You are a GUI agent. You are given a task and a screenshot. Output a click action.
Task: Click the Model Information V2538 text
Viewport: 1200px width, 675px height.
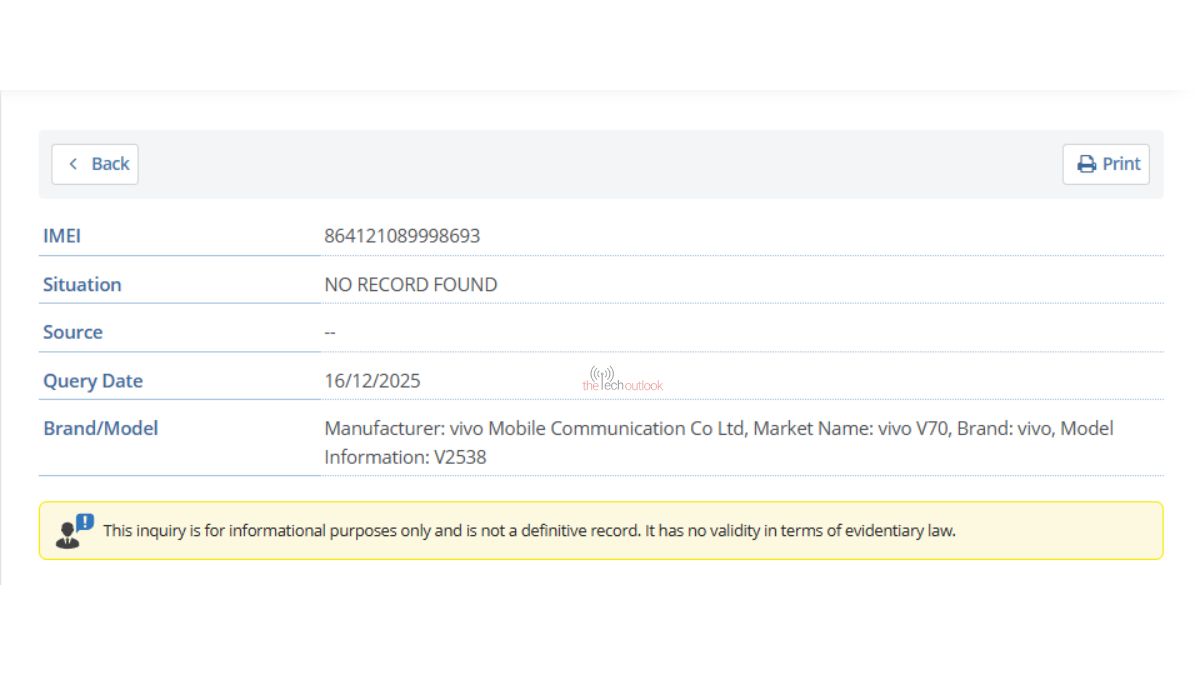405,457
